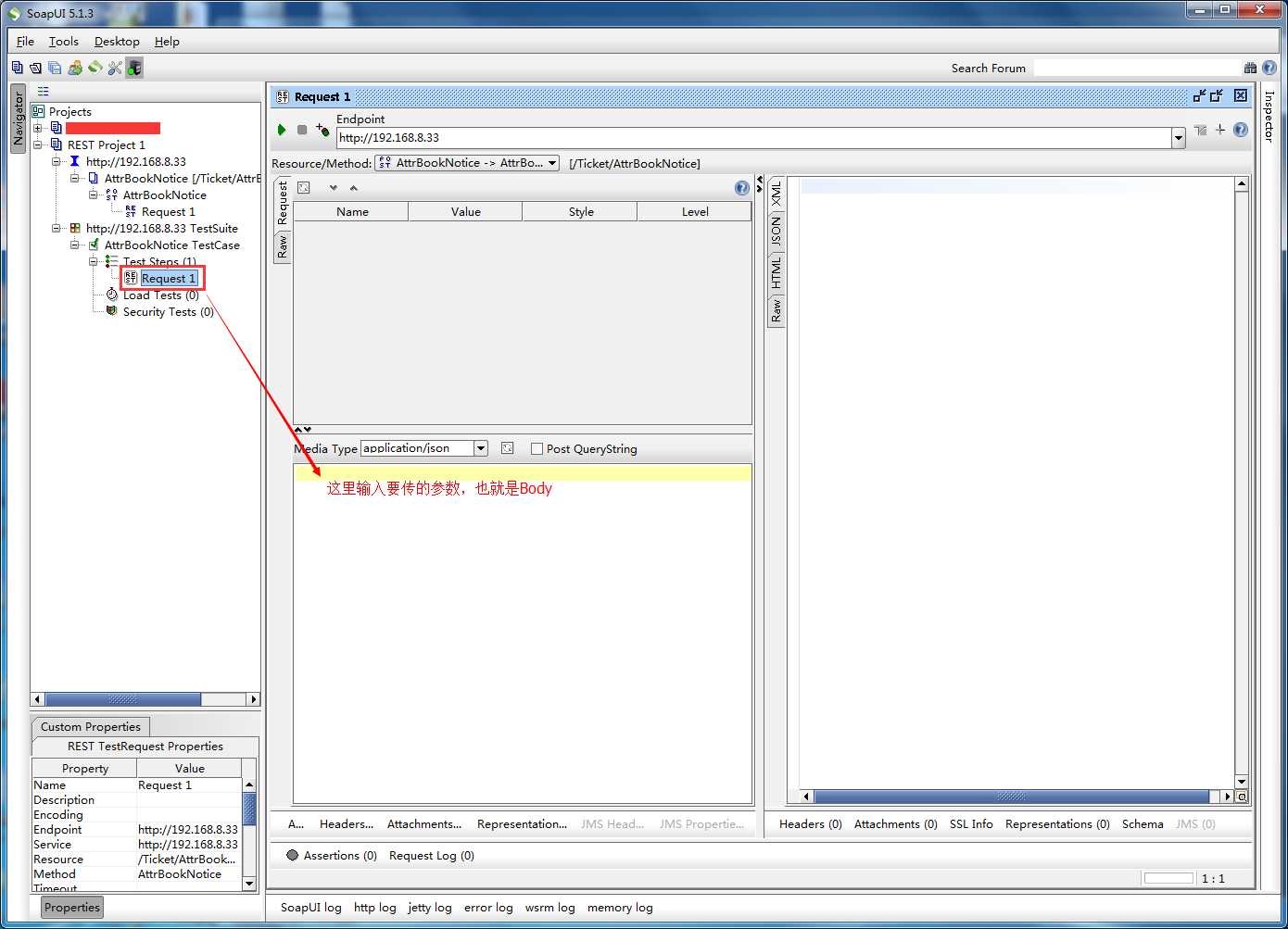This screenshot has width=1288, height=929.
Task: Click the plus icon right of Endpoint field
Action: 1220,130
